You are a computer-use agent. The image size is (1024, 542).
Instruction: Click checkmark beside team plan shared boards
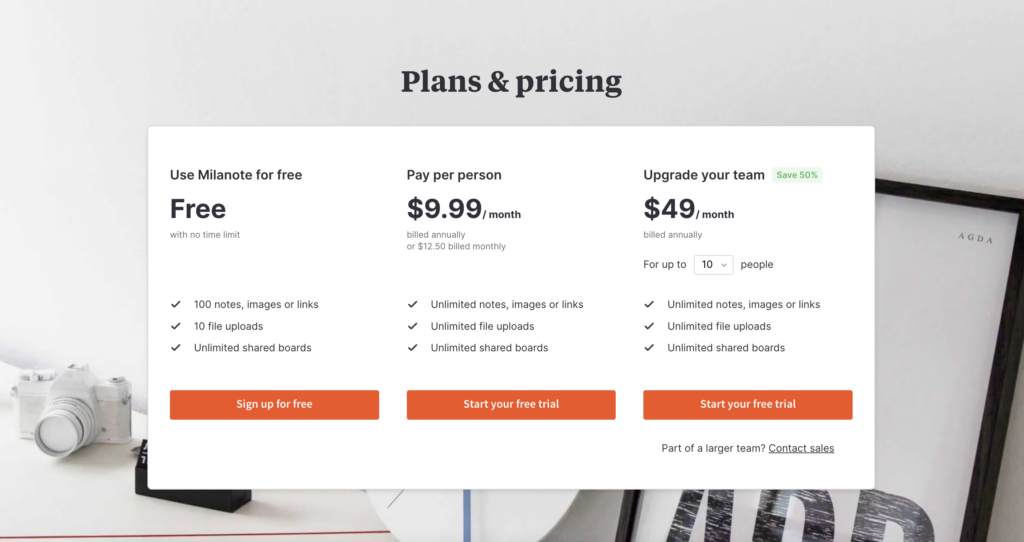click(649, 348)
